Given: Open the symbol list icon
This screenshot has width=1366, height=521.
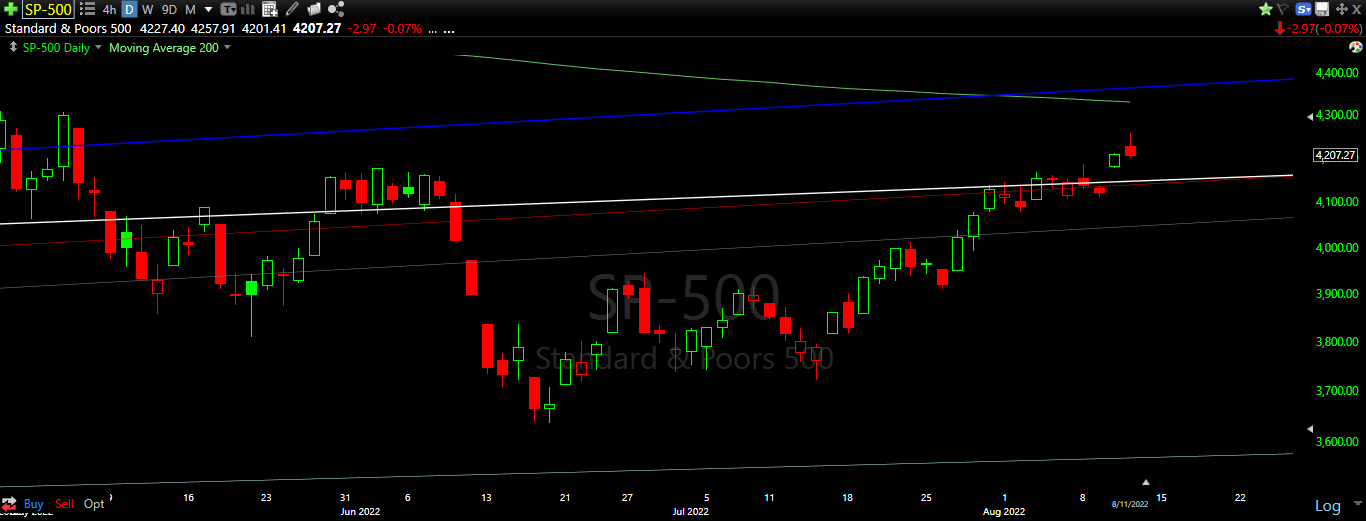Looking at the screenshot, I should pyautogui.click(x=87, y=9).
